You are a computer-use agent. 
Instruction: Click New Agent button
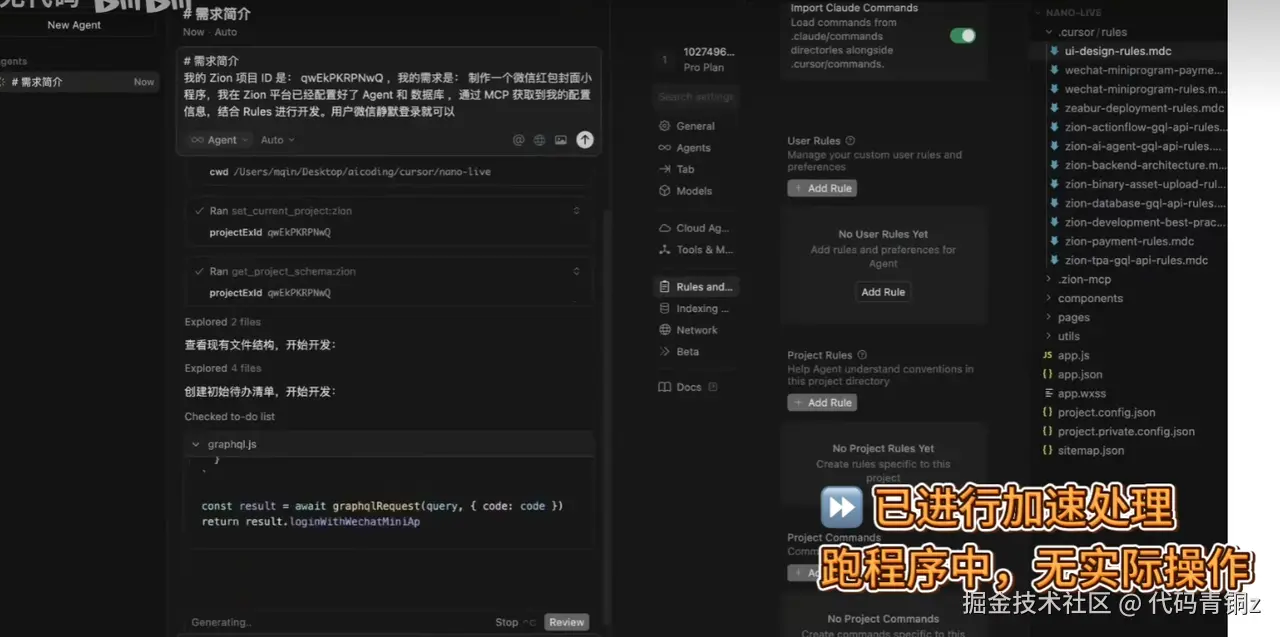(74, 25)
